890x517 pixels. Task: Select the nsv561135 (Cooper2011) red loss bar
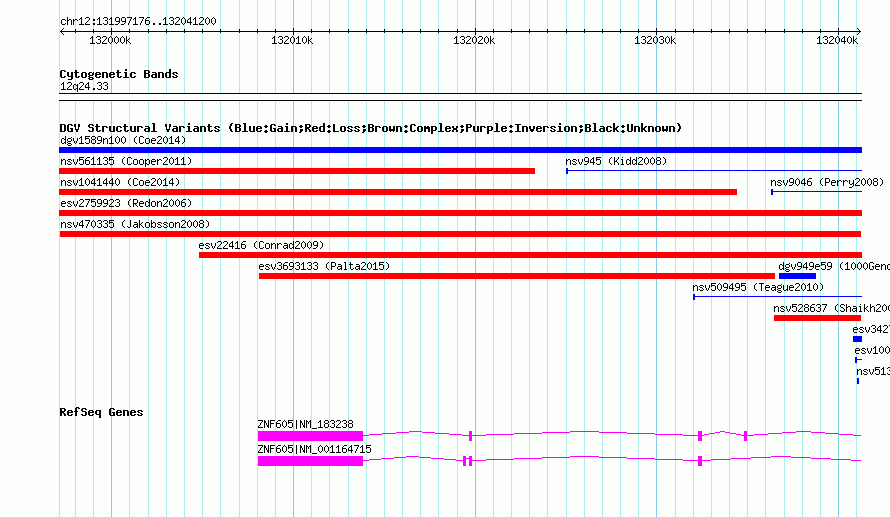(297, 171)
